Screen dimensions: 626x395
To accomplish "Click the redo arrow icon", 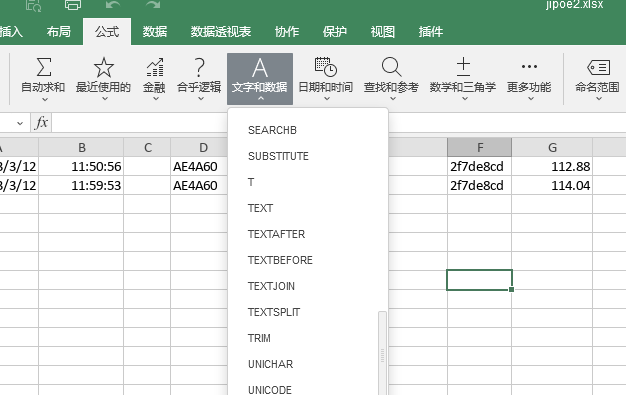I will coord(153,4).
